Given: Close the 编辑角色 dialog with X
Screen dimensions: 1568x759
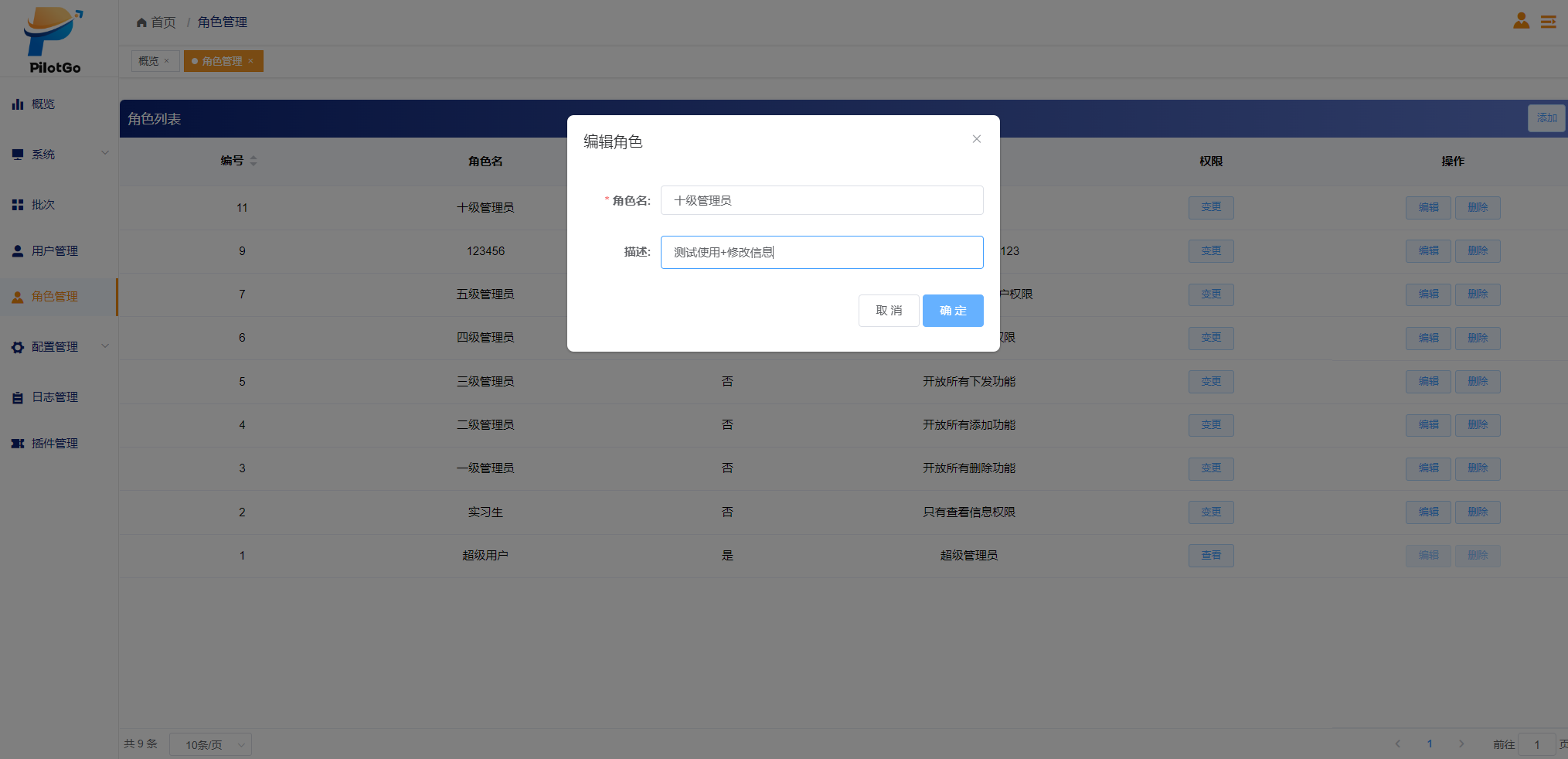Looking at the screenshot, I should click(976, 139).
